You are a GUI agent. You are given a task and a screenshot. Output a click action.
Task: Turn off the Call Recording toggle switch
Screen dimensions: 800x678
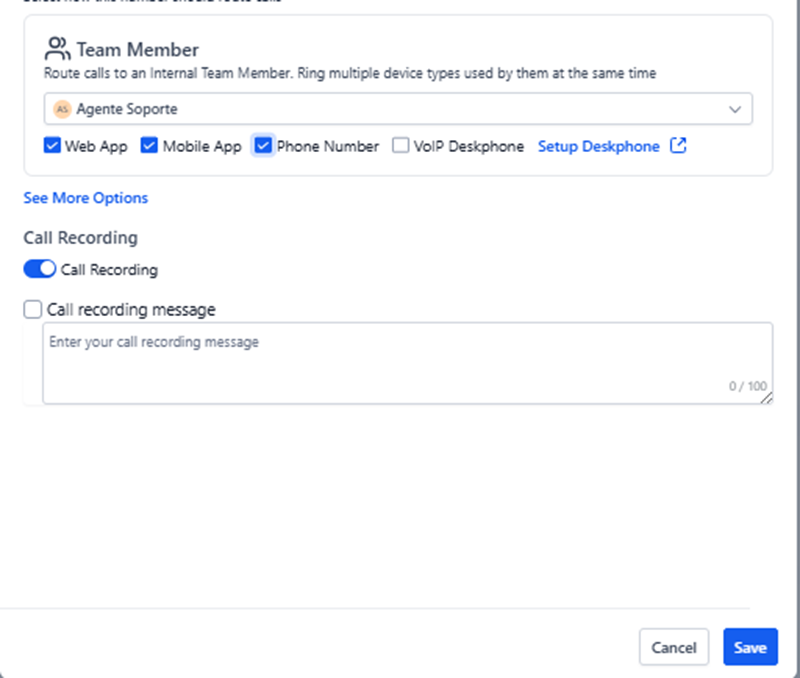click(x=40, y=270)
